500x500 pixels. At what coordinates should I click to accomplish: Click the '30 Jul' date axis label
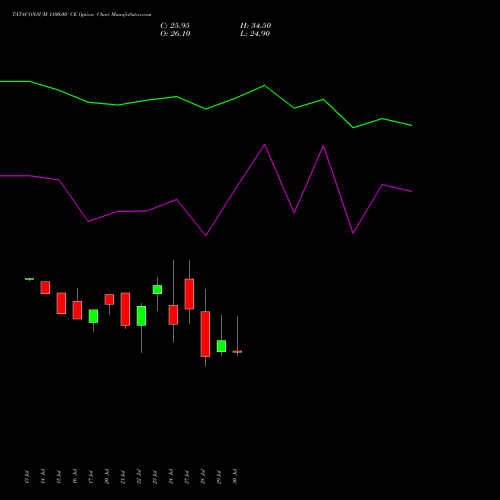[x=235, y=477]
